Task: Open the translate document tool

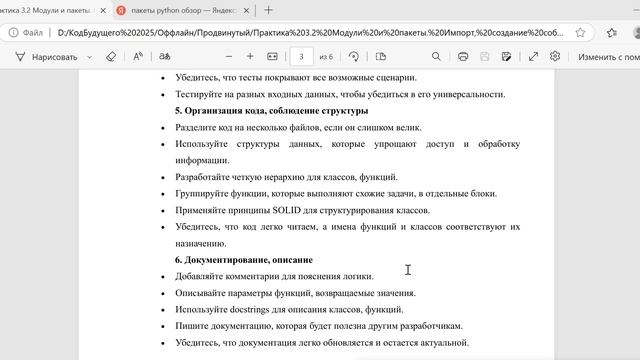Action: click(164, 57)
